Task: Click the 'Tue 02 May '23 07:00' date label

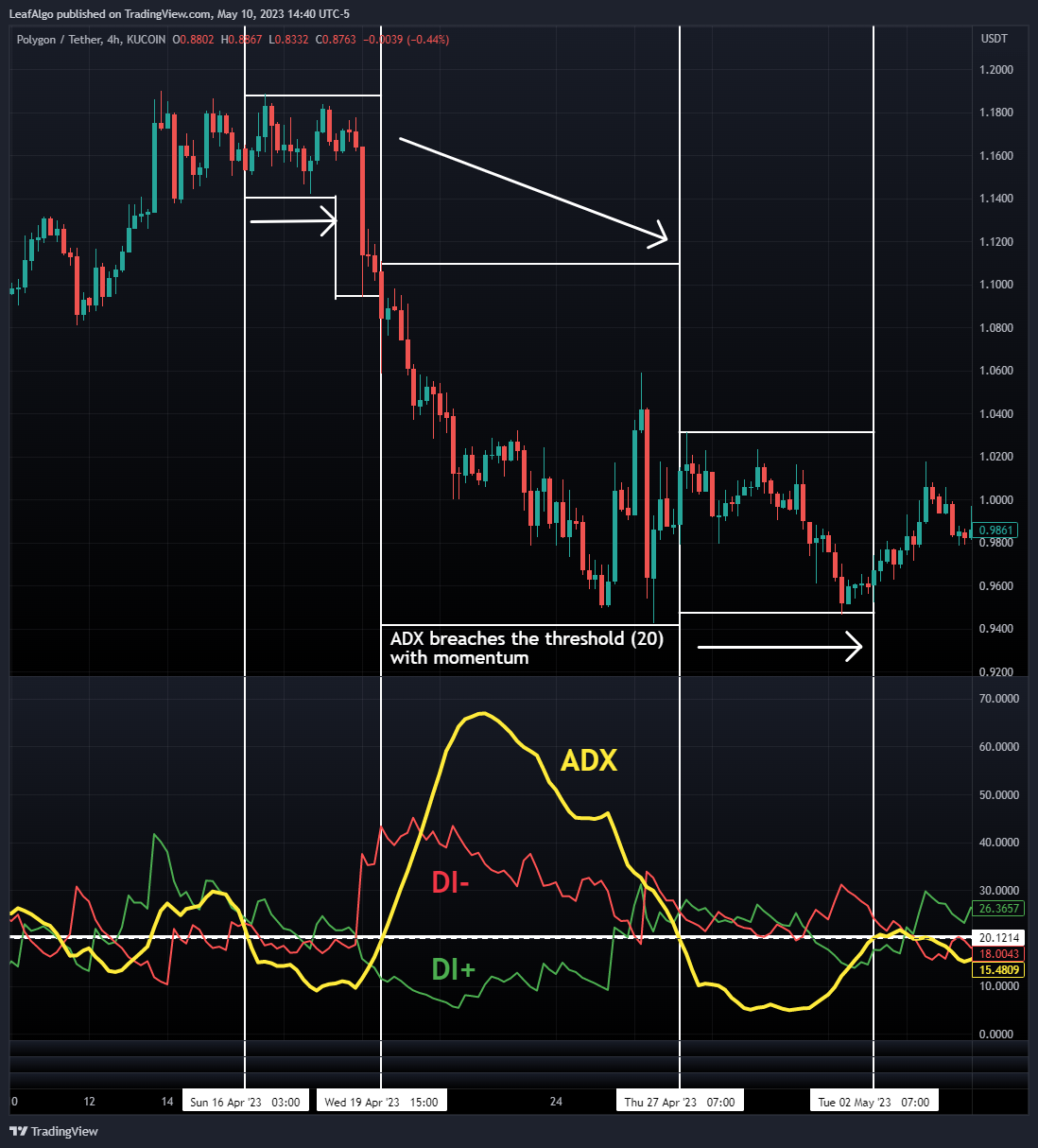Action: point(874,1102)
